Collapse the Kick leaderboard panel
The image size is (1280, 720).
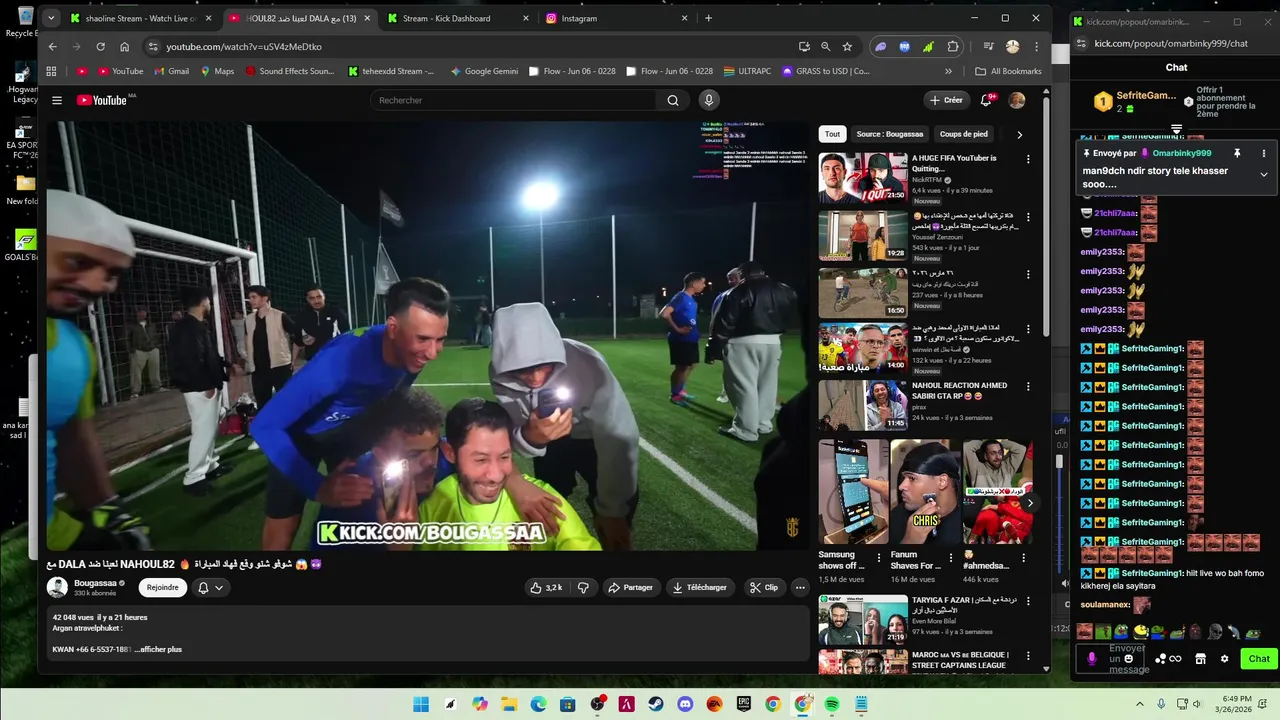1176,130
